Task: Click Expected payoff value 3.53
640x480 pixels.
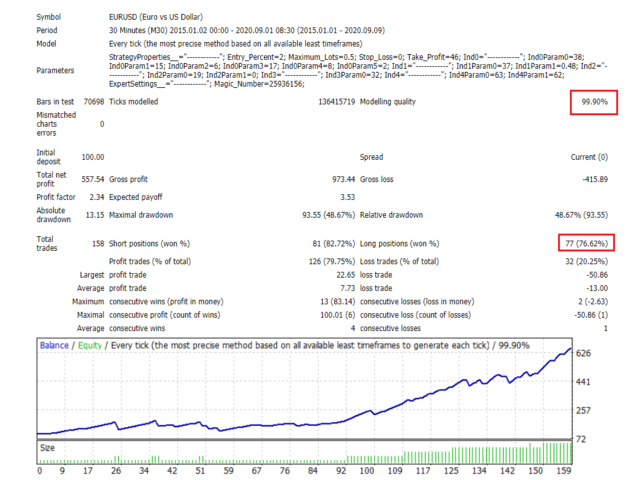Action: pyautogui.click(x=348, y=197)
